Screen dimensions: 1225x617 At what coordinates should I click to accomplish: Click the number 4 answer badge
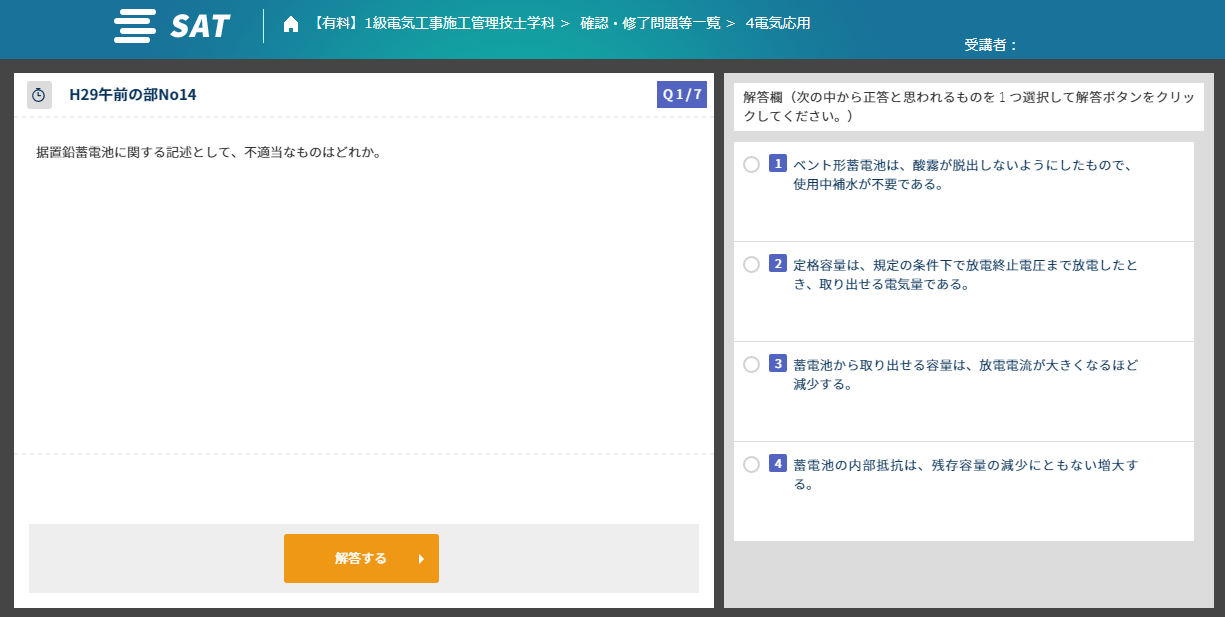pos(778,464)
